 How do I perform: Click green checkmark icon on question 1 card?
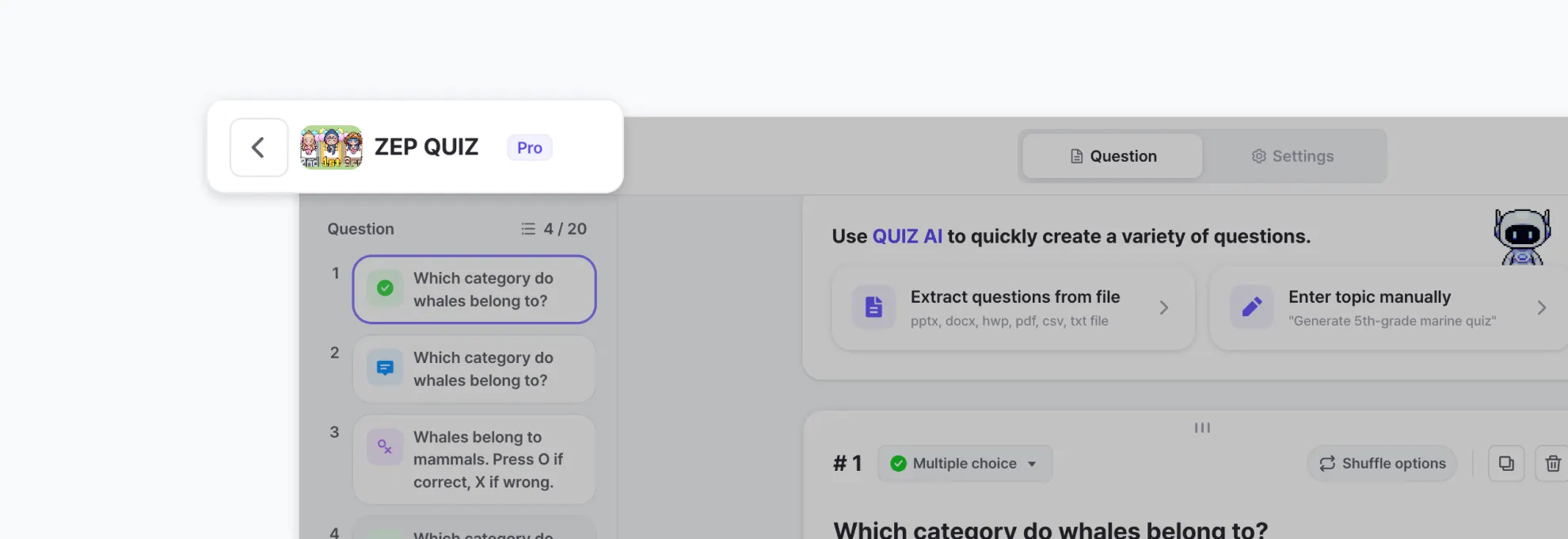click(385, 289)
